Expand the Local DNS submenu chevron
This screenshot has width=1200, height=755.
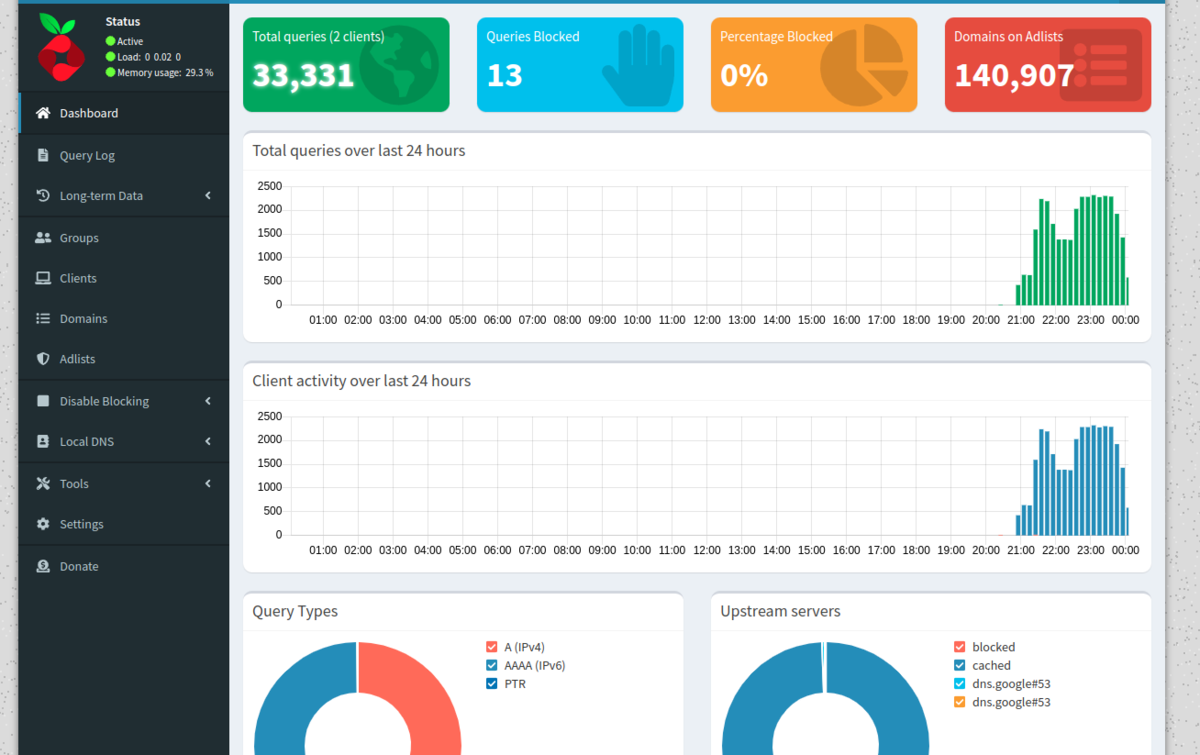click(x=208, y=441)
